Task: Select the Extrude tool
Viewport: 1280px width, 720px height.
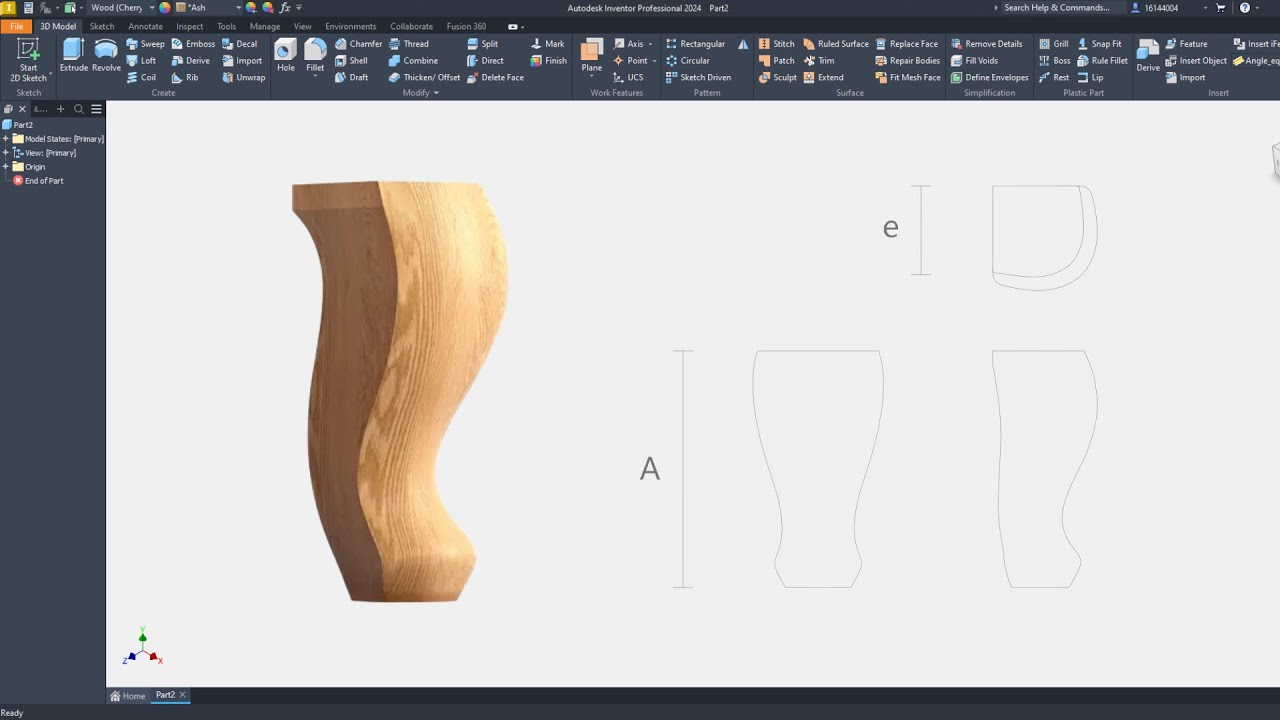Action: pos(74,56)
